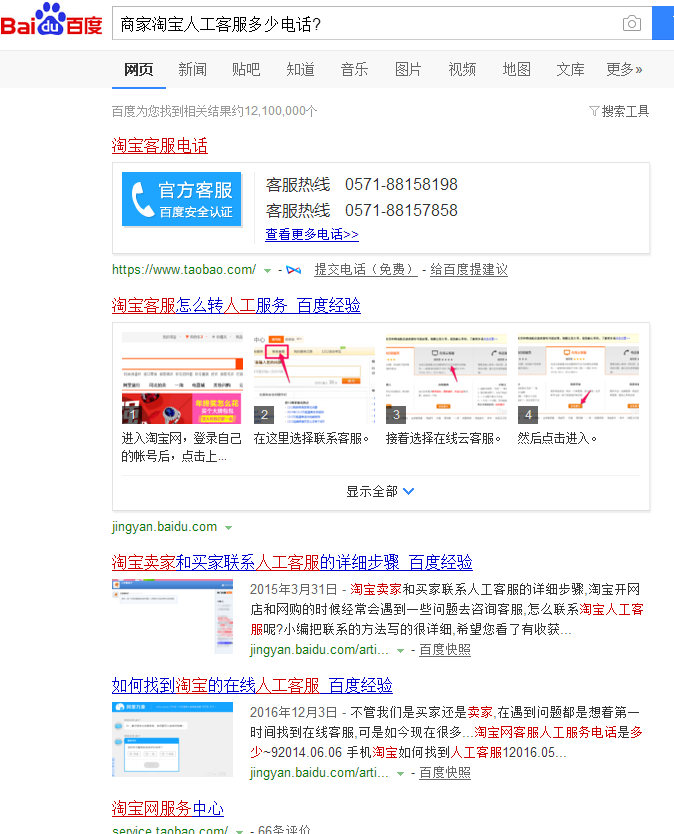Open camera image search icon

pos(631,23)
